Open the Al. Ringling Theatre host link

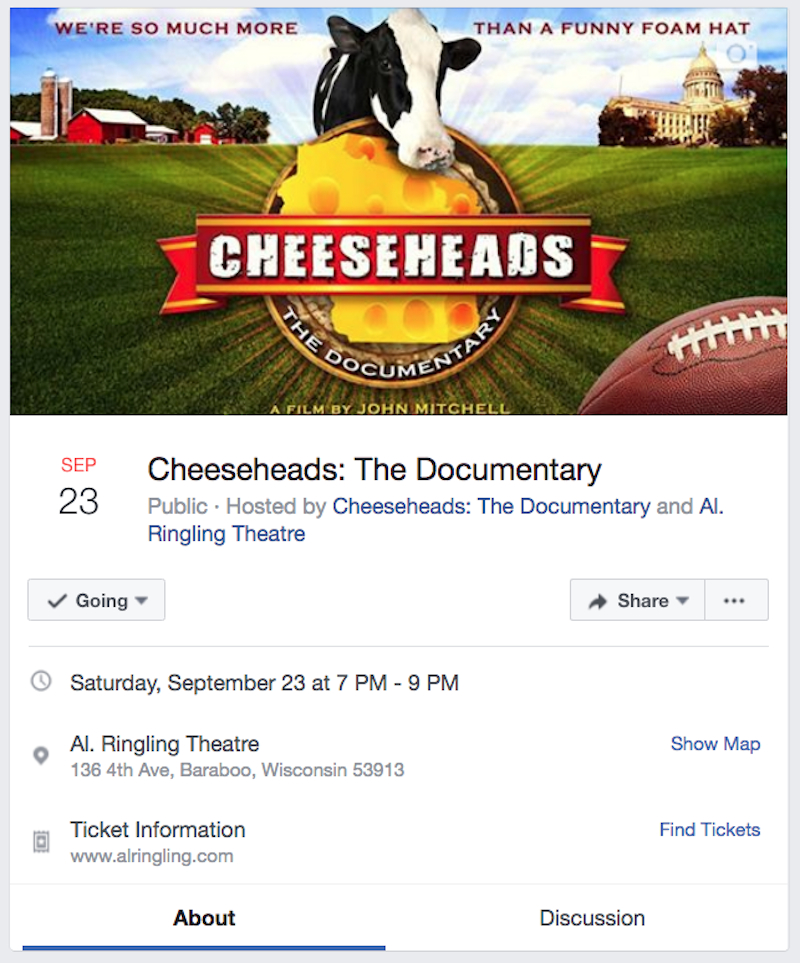tap(226, 534)
